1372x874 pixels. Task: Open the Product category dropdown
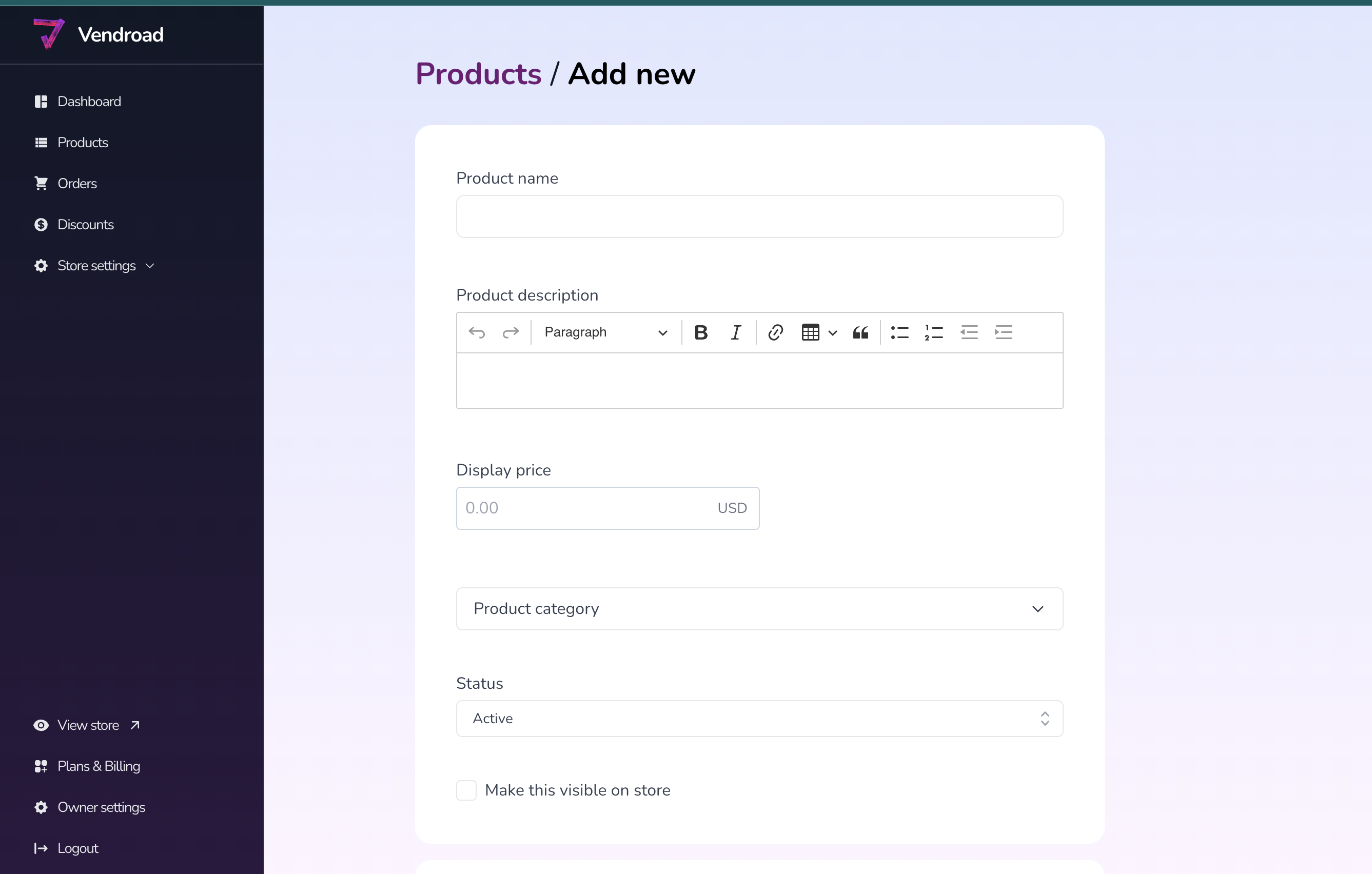pos(759,608)
